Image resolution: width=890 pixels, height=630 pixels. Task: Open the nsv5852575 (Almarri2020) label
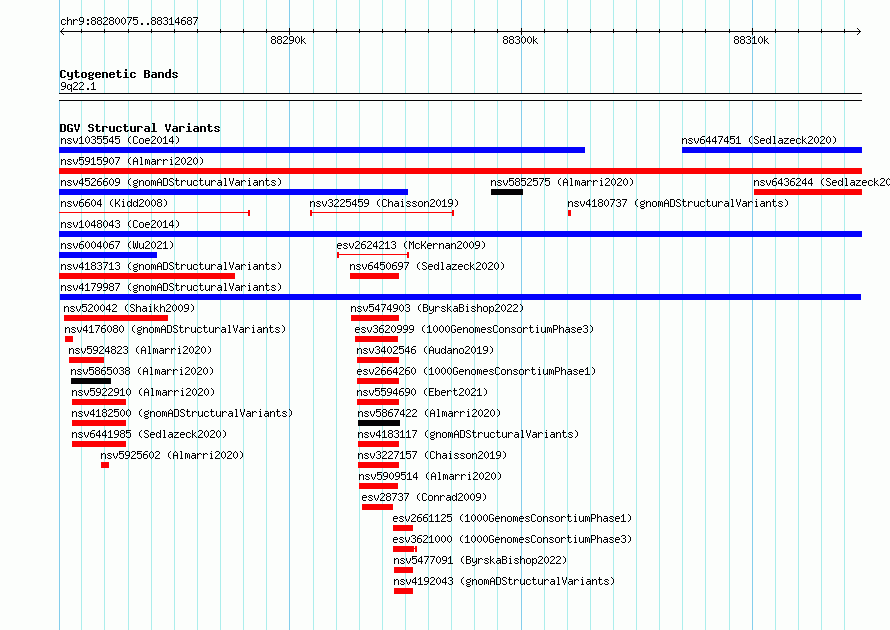tap(562, 182)
